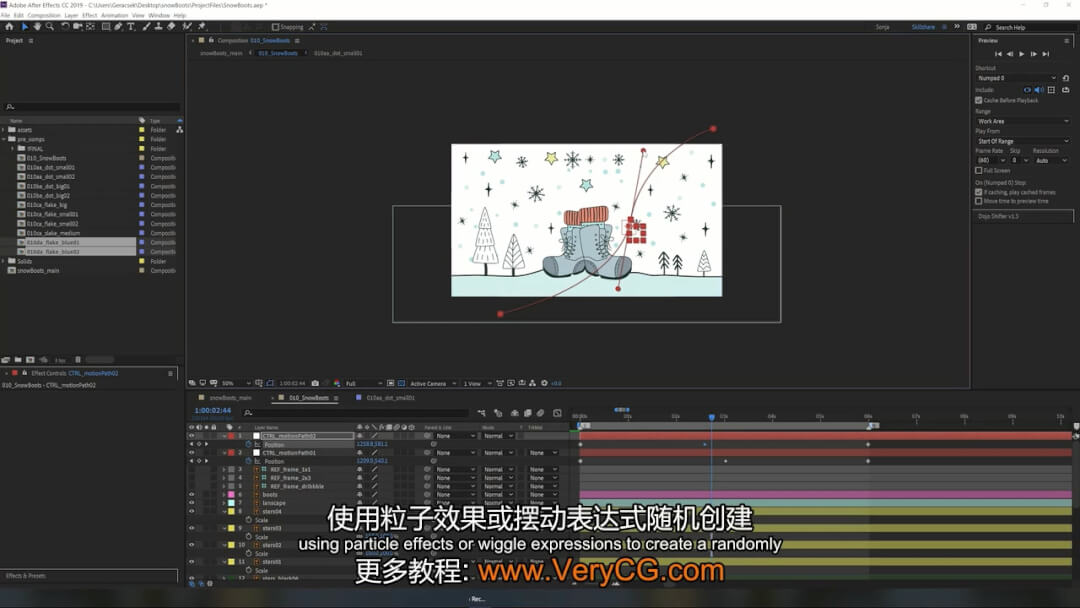
Task: Select the Clone Stamp tool
Action: (x=158, y=27)
